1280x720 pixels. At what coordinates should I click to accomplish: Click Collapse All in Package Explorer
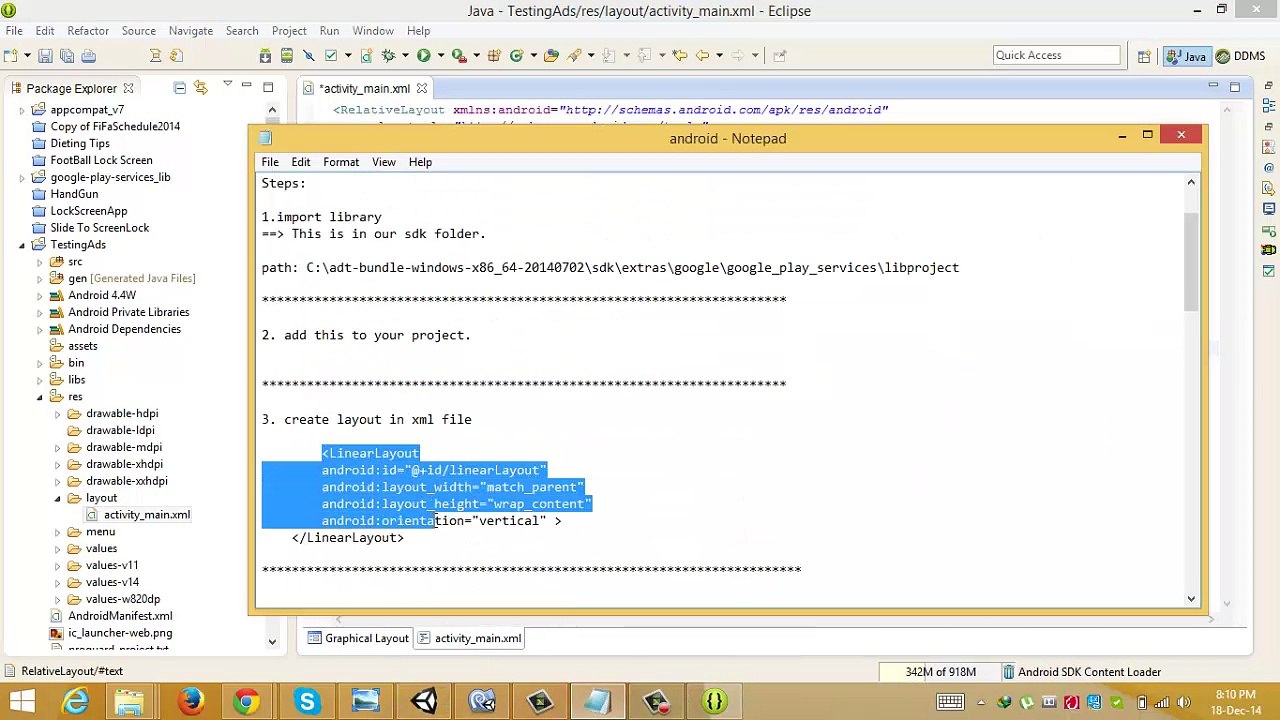pos(180,89)
